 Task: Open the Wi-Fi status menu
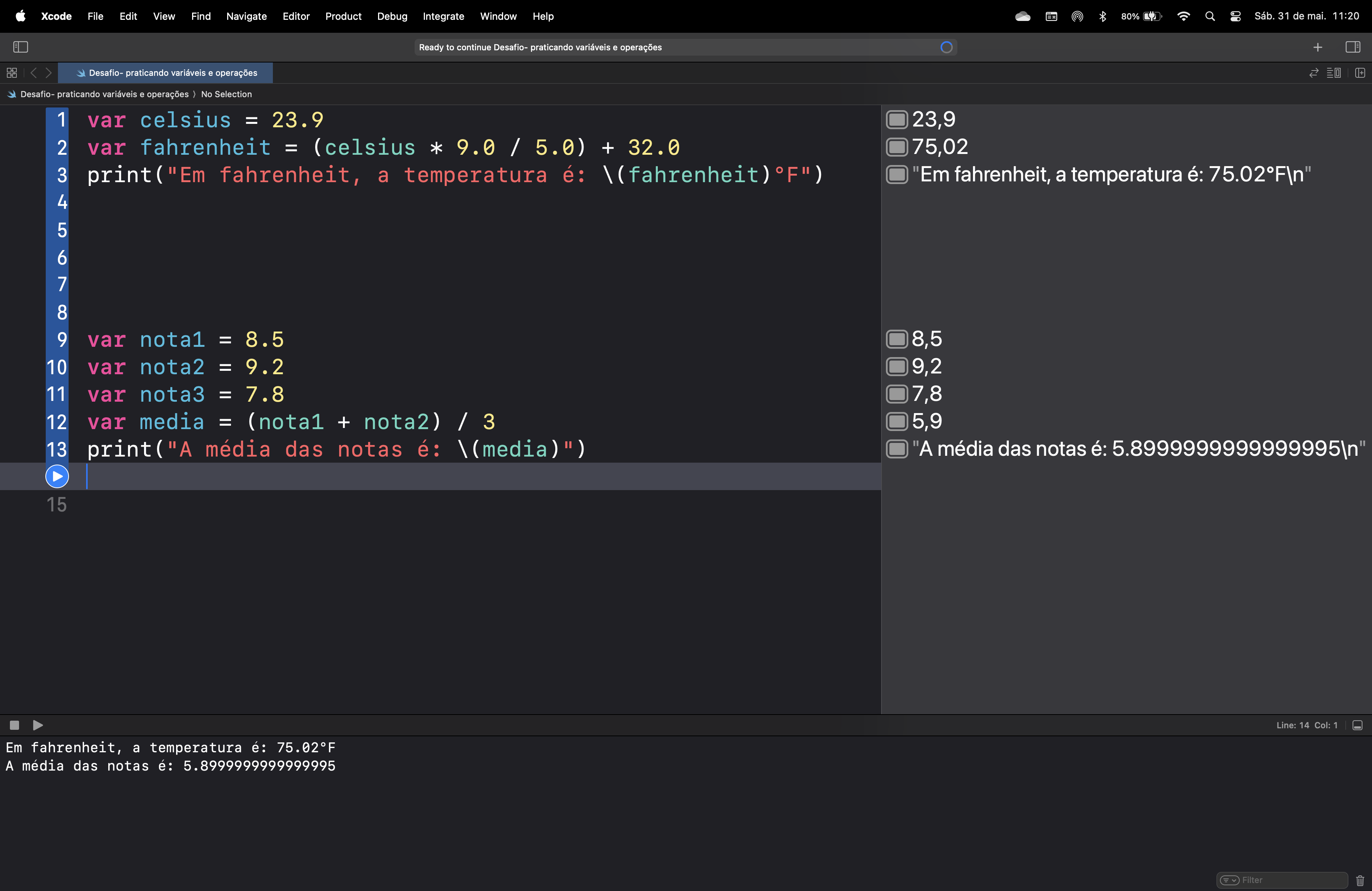click(1183, 16)
